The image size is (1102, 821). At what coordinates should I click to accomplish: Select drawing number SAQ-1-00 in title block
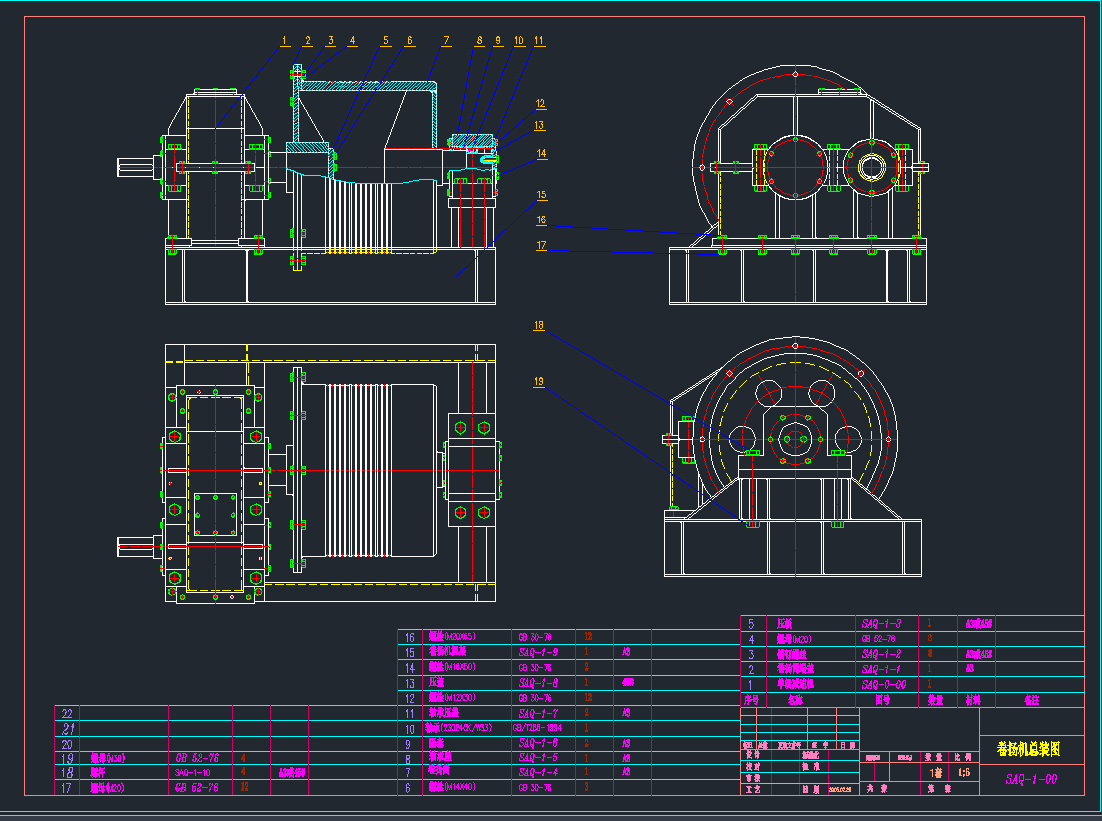click(x=1031, y=778)
